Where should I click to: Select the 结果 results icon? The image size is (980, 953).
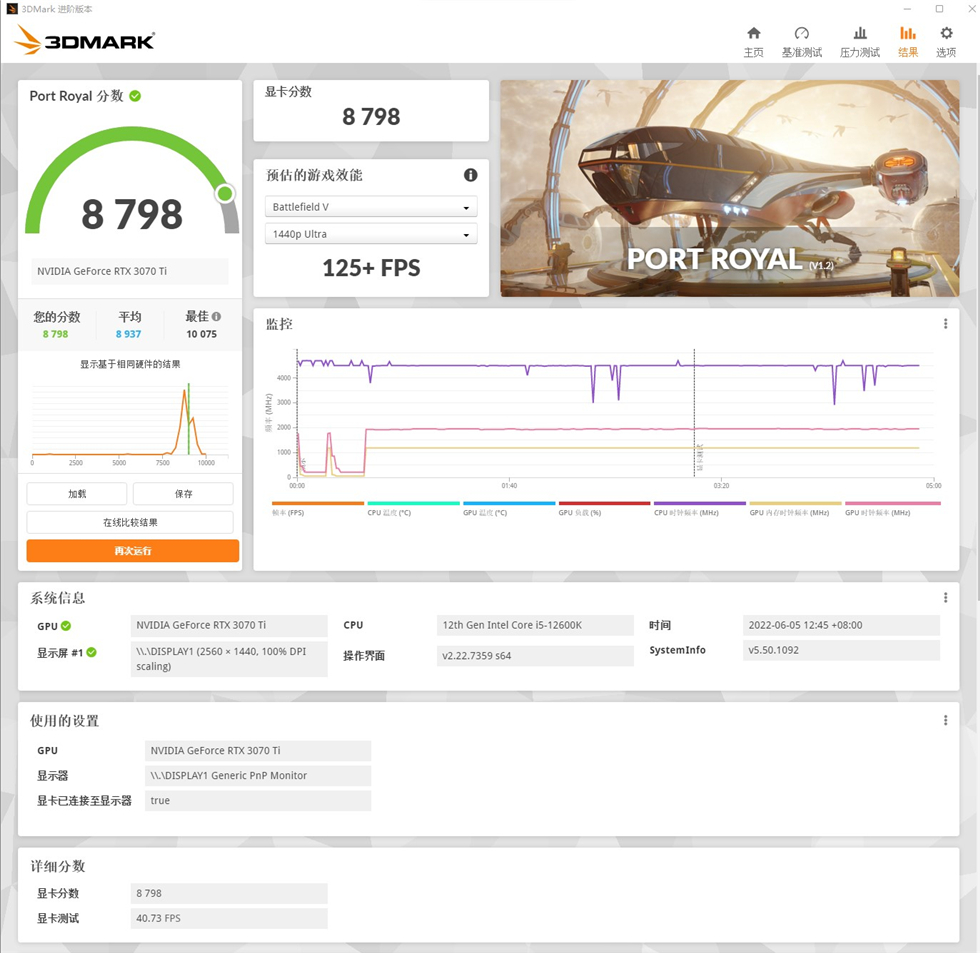pyautogui.click(x=907, y=40)
